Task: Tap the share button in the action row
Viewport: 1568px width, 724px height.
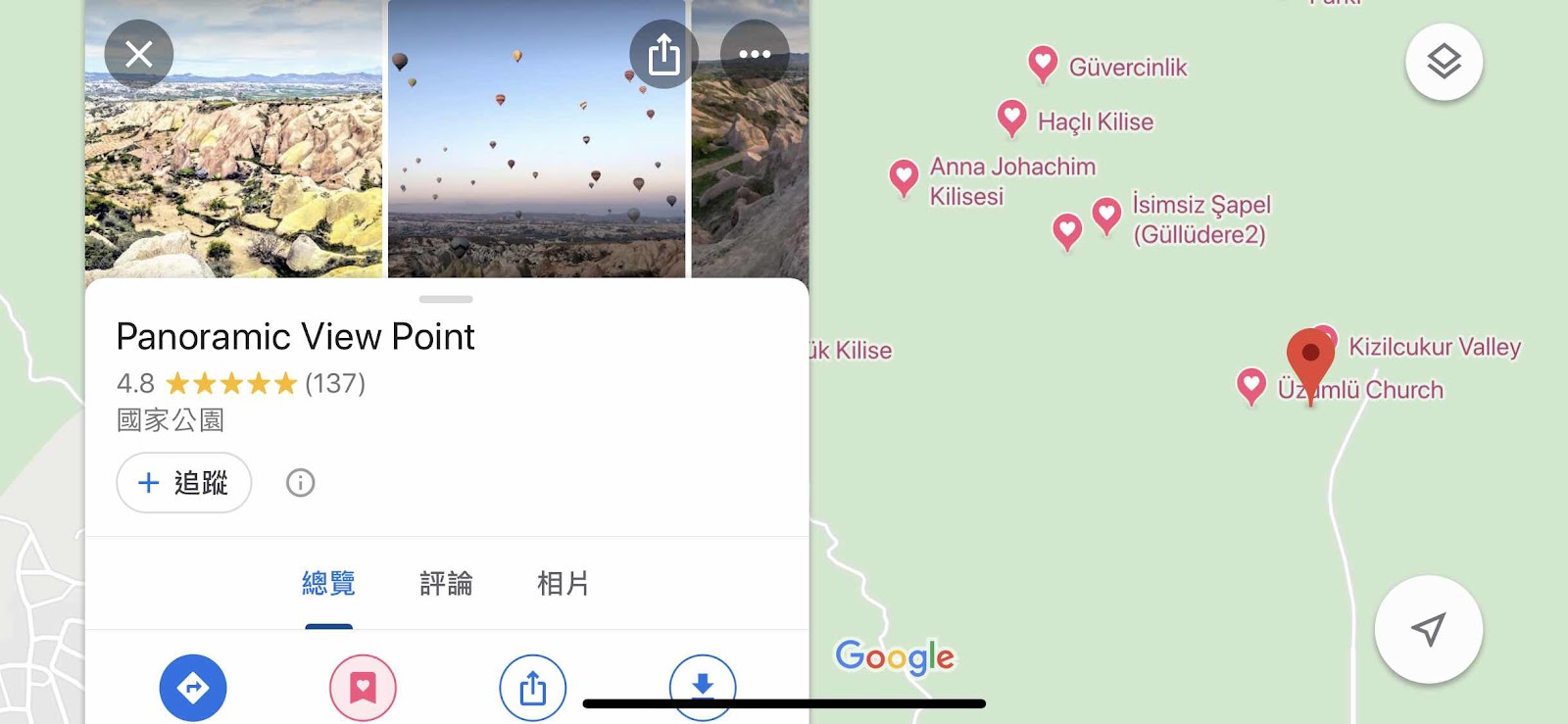Action: (532, 688)
